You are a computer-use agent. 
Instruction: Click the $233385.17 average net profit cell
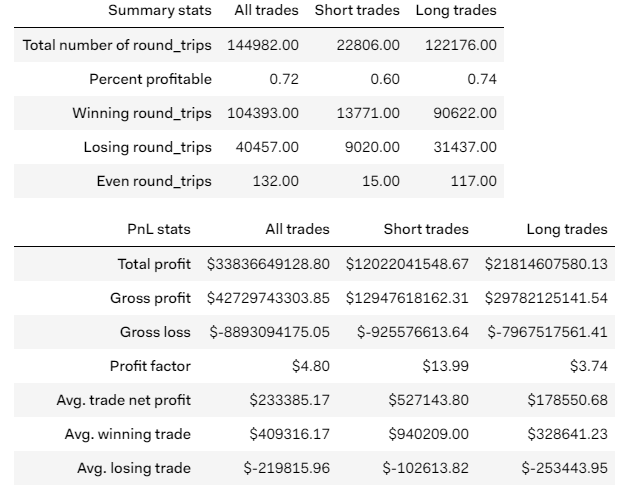290,400
